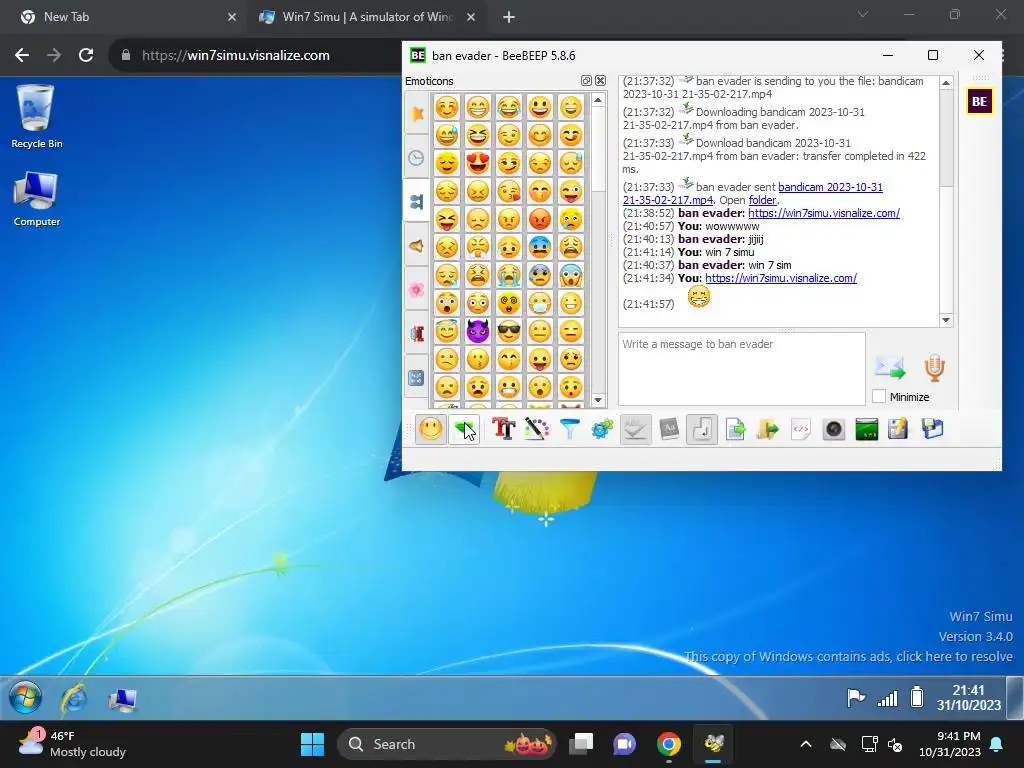This screenshot has width=1024, height=768.
Task: Click in the Write a message field
Action: [x=742, y=369]
